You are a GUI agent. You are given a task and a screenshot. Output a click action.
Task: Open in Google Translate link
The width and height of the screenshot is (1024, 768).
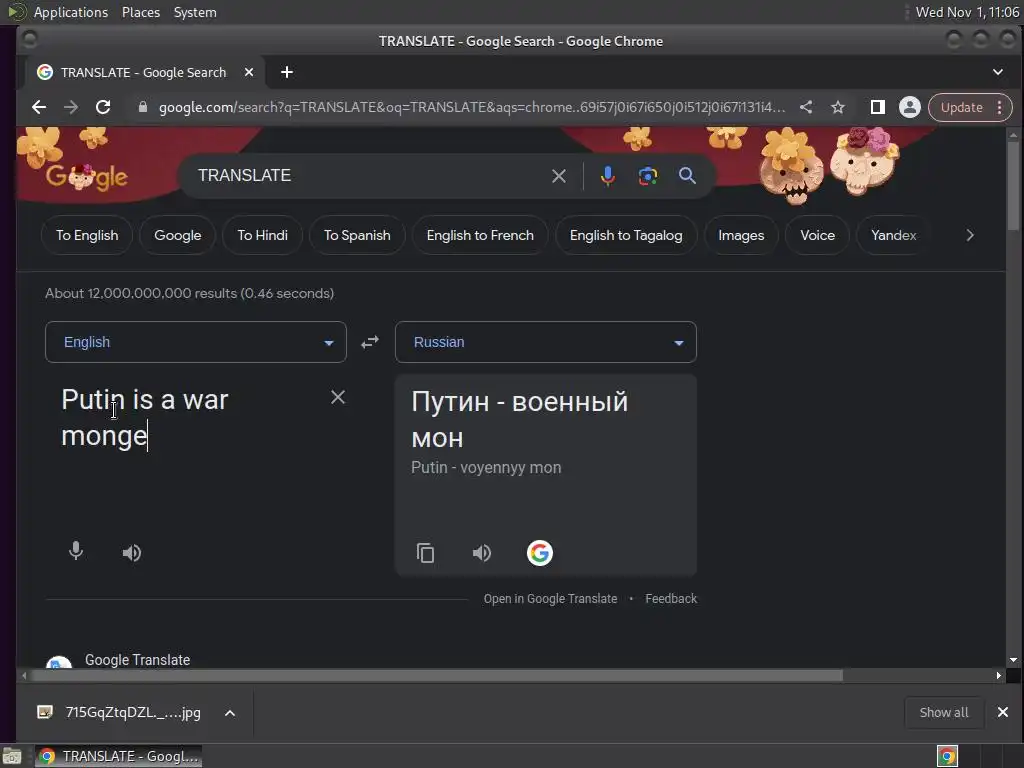click(x=550, y=599)
